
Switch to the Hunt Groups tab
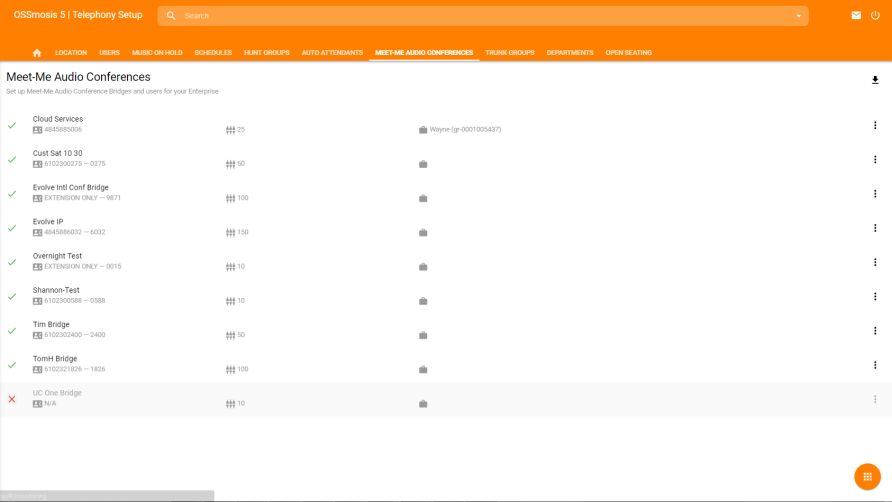tap(266, 53)
